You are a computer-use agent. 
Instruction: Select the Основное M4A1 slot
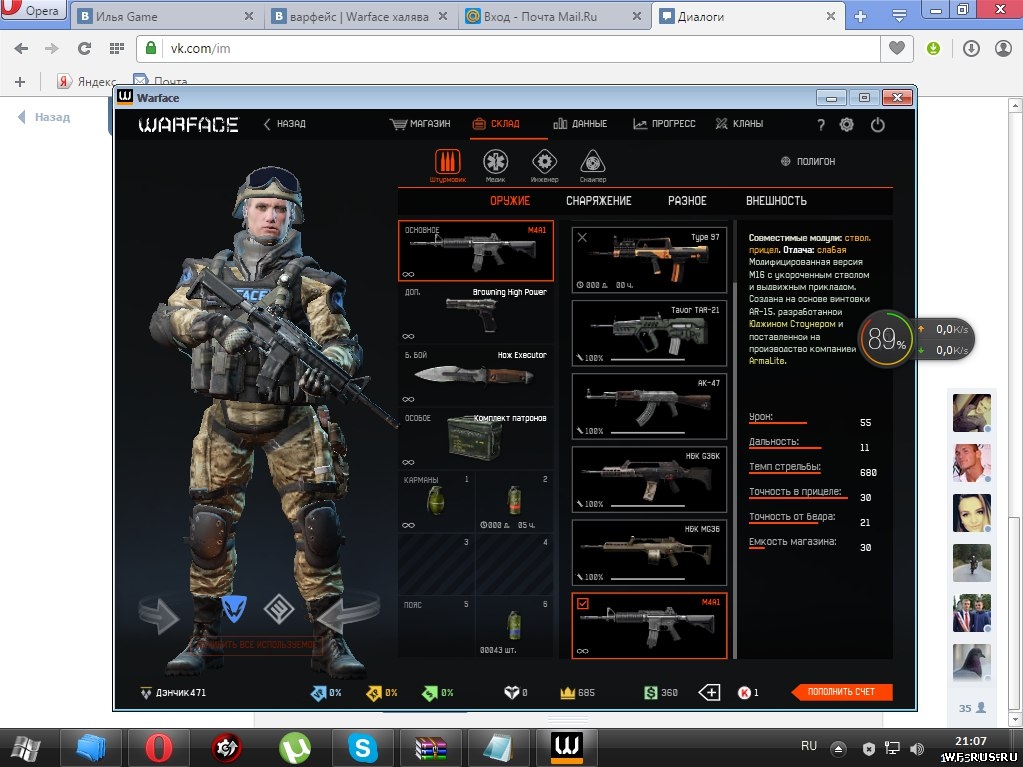[x=476, y=251]
